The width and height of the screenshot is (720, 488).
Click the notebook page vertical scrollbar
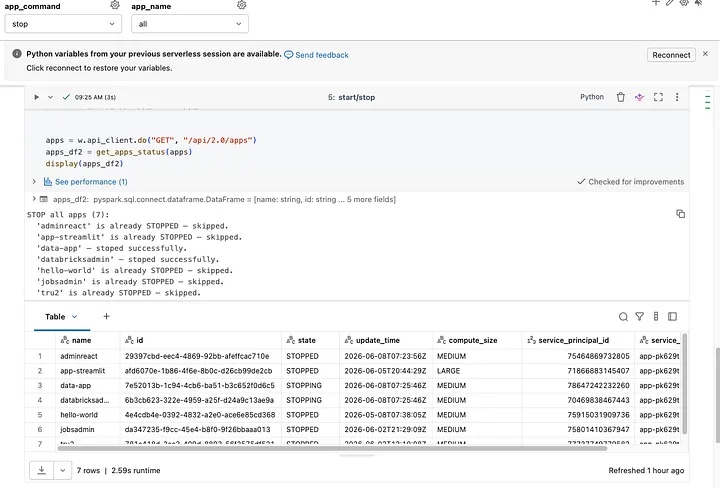point(717,396)
